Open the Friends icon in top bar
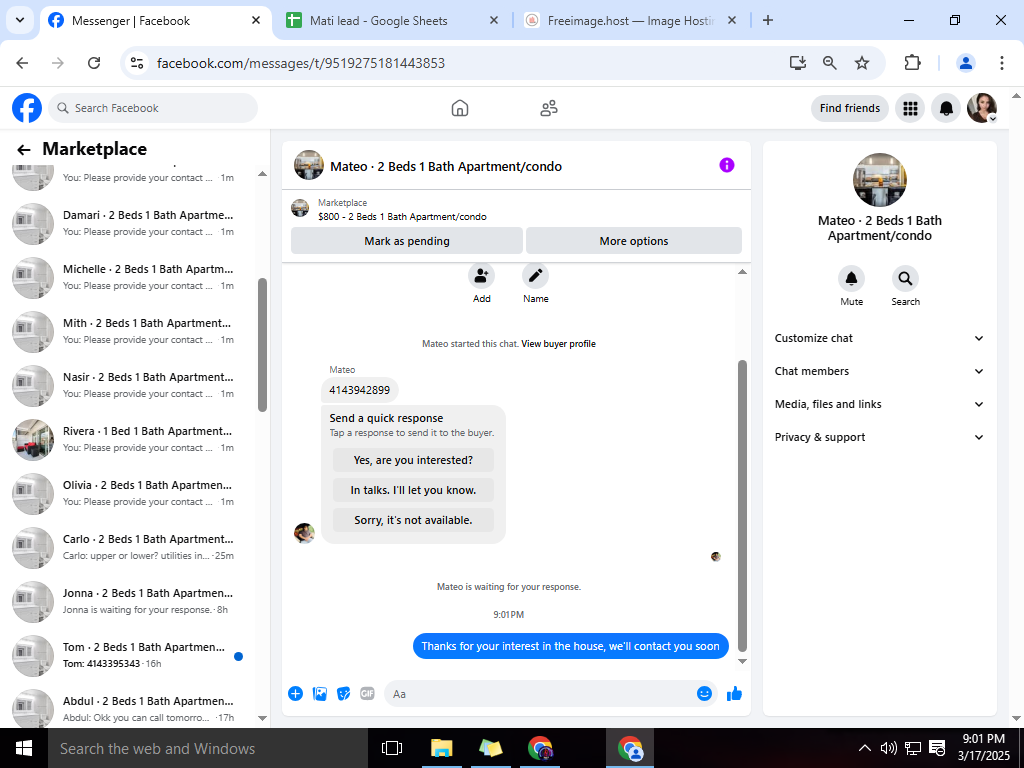Image resolution: width=1024 pixels, height=768 pixels. tap(549, 108)
